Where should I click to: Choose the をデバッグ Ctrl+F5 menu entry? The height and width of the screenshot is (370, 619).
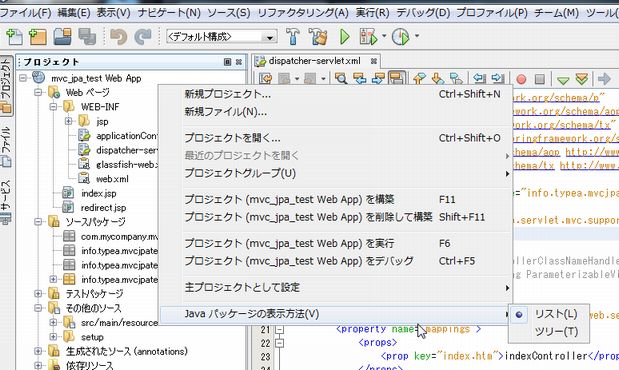336,261
